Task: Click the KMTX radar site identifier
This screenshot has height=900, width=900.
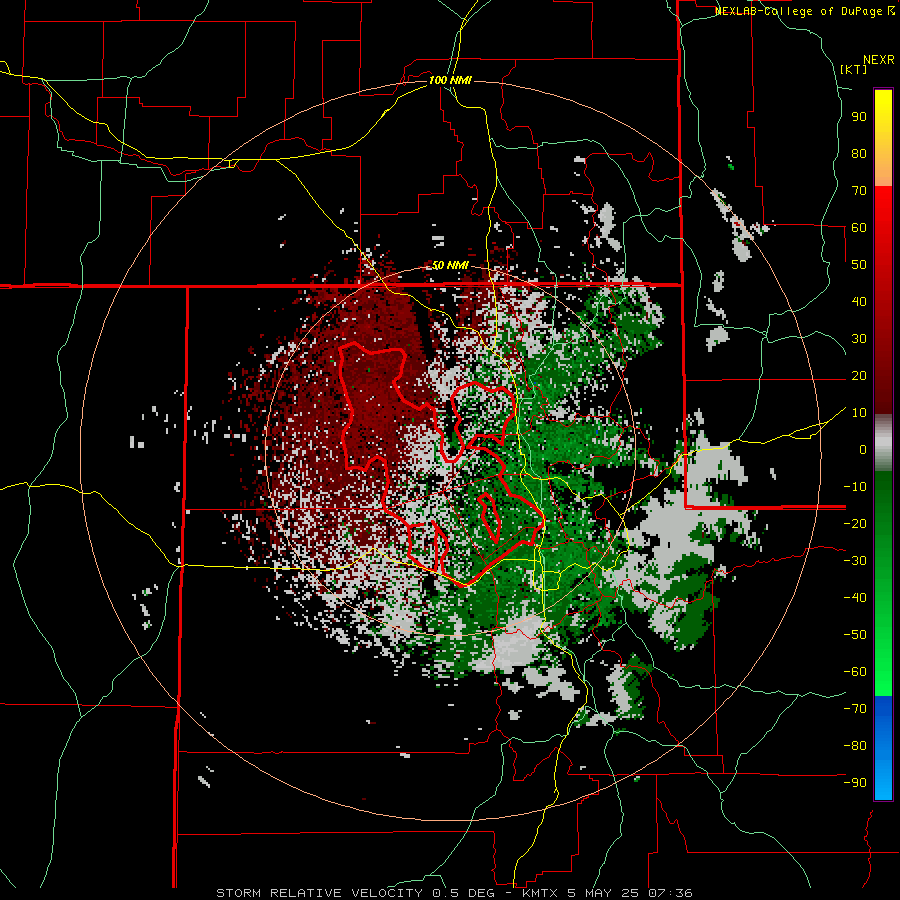Action: [x=540, y=893]
